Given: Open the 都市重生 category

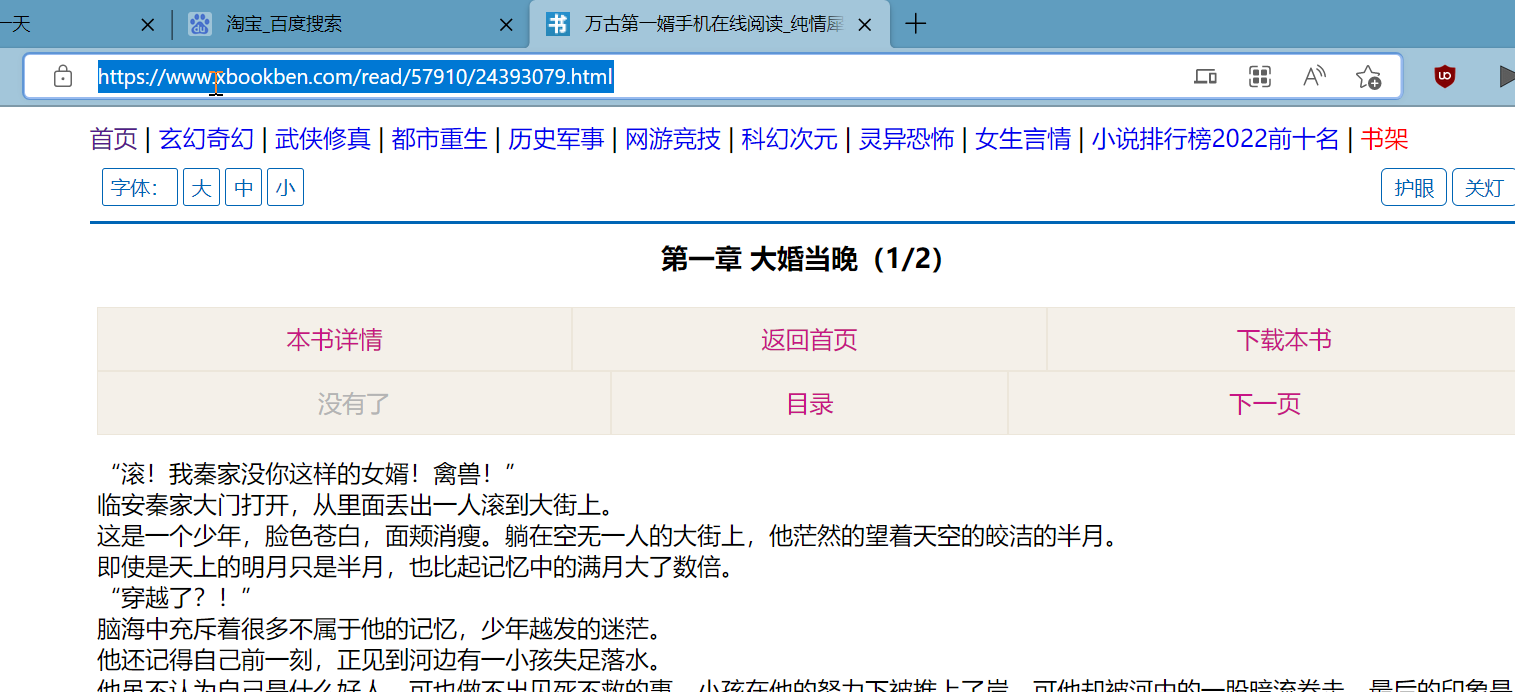Looking at the screenshot, I should click(439, 139).
